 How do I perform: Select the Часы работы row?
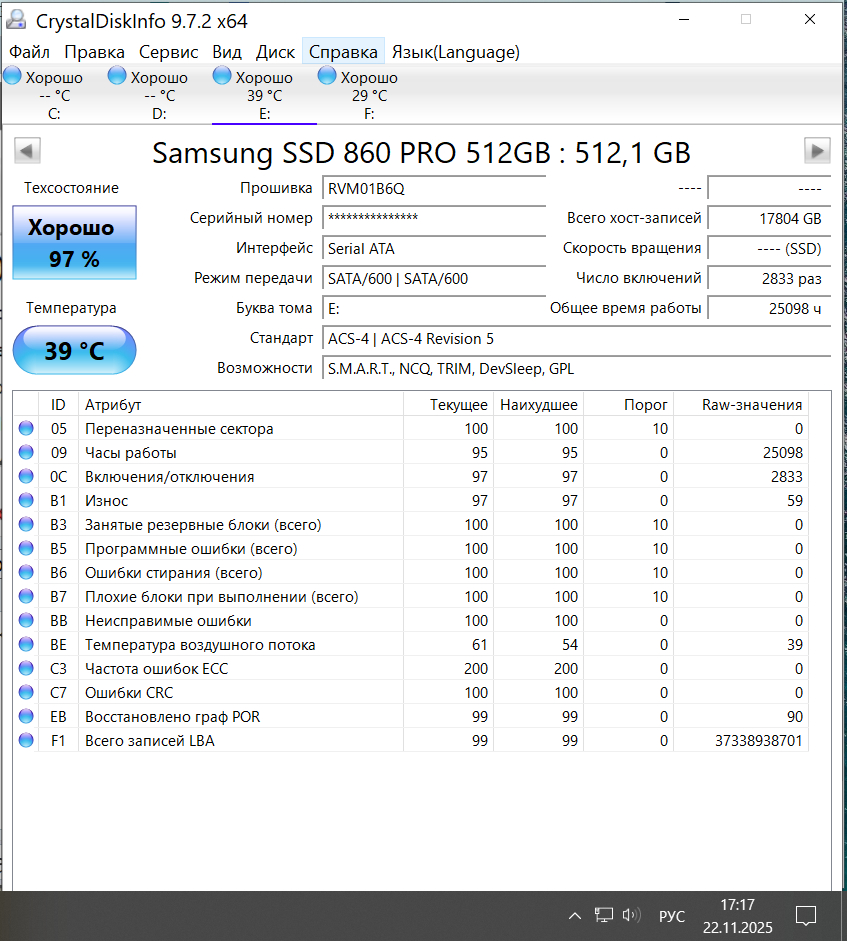click(411, 452)
